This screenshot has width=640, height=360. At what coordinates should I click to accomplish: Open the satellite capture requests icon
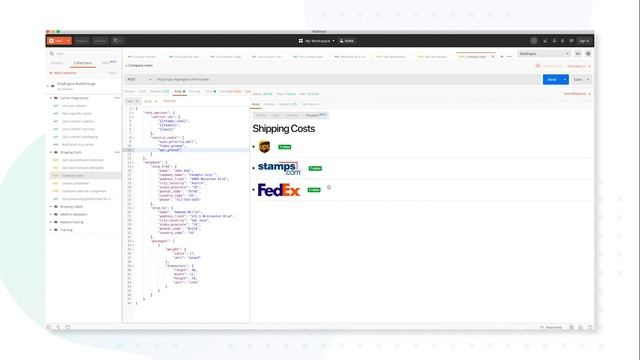coord(545,41)
